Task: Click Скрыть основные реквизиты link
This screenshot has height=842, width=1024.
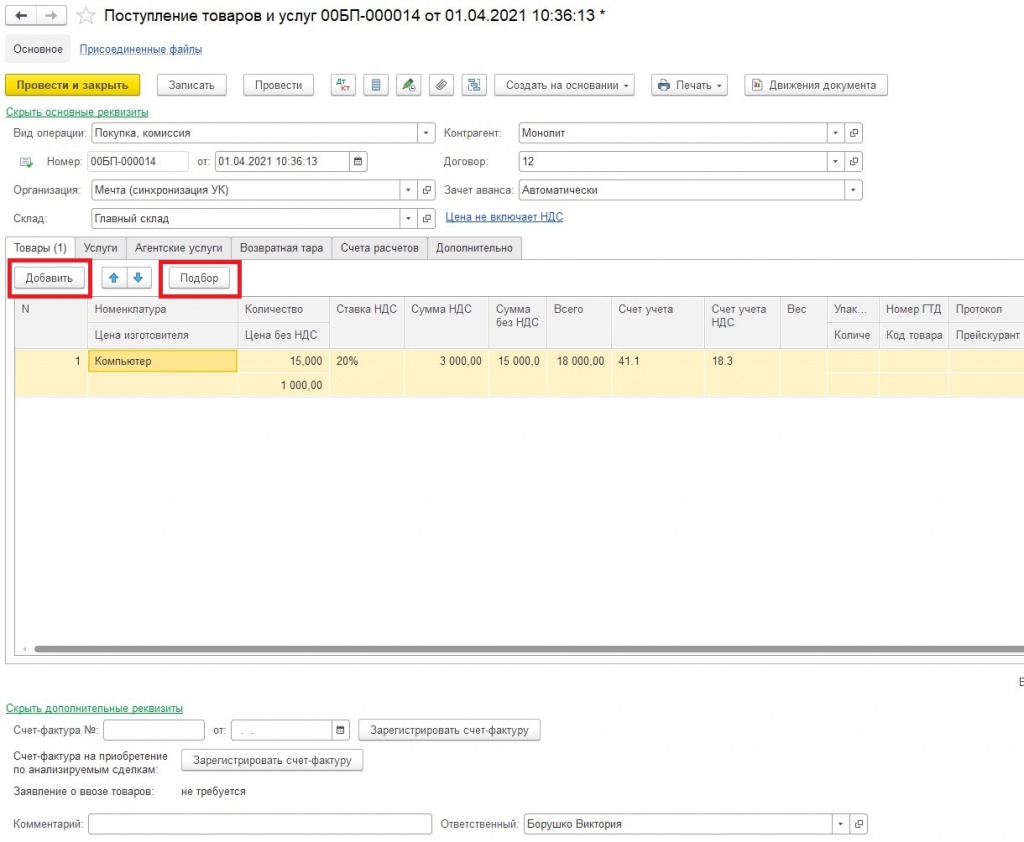Action: click(77, 112)
